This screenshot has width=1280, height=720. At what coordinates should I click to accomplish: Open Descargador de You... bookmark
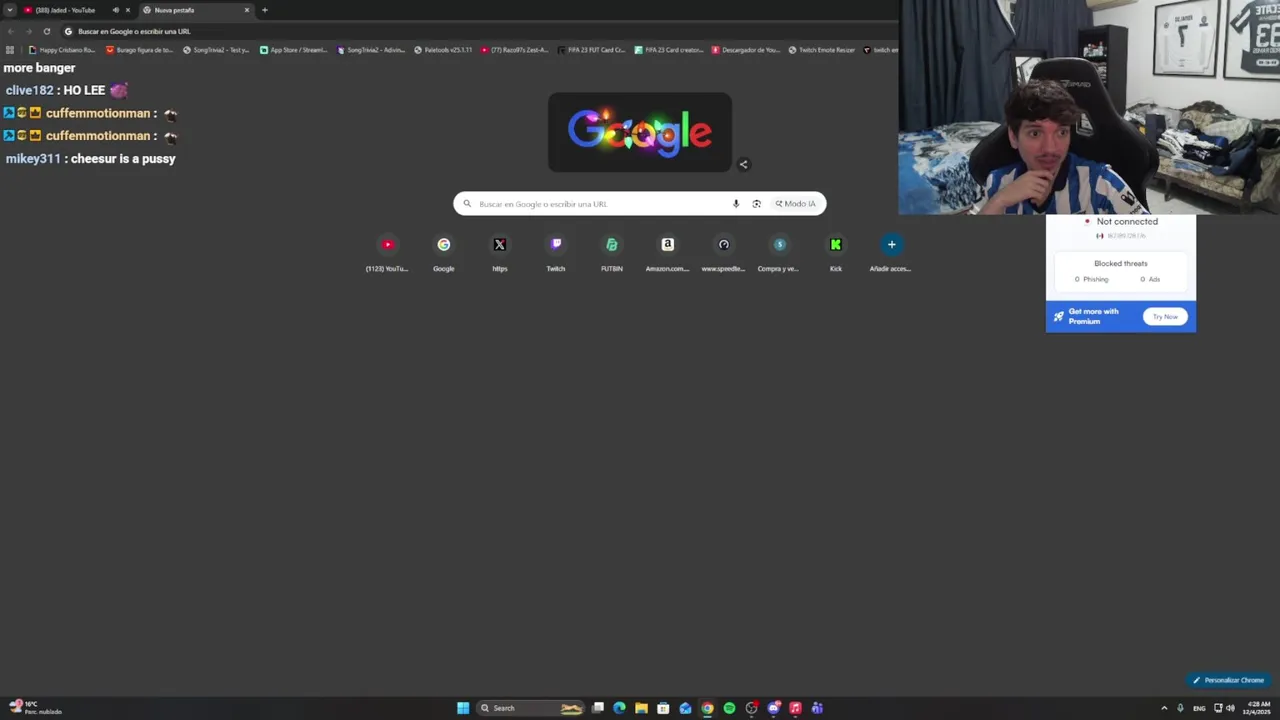tap(746, 50)
